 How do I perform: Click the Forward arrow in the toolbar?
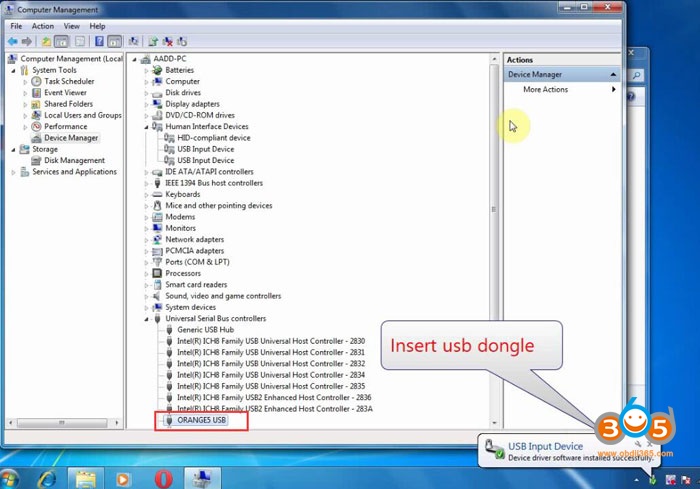point(27,42)
